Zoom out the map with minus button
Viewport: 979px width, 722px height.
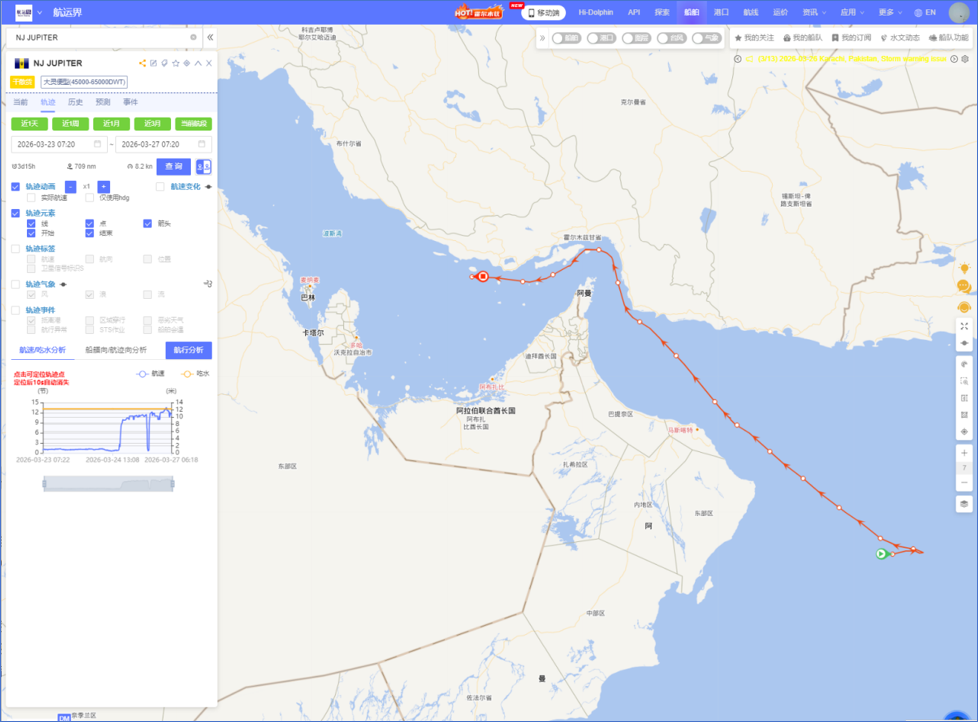[x=964, y=483]
